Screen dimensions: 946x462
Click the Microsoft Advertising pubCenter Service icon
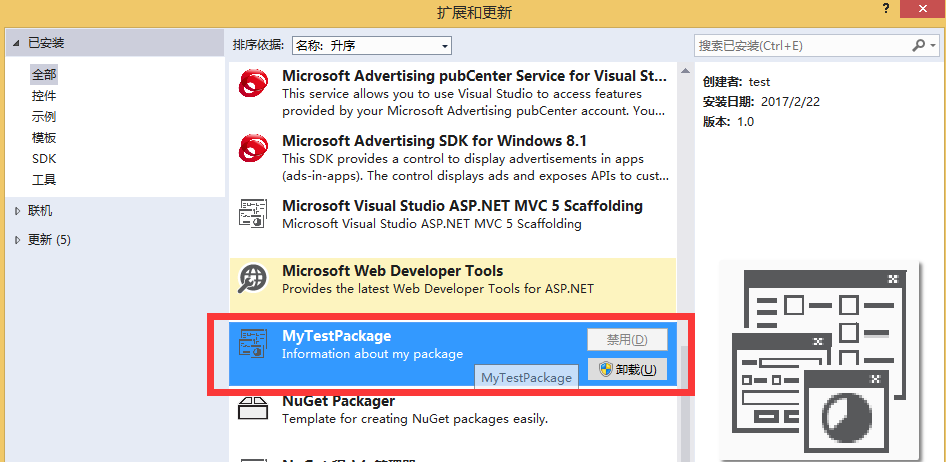click(253, 83)
